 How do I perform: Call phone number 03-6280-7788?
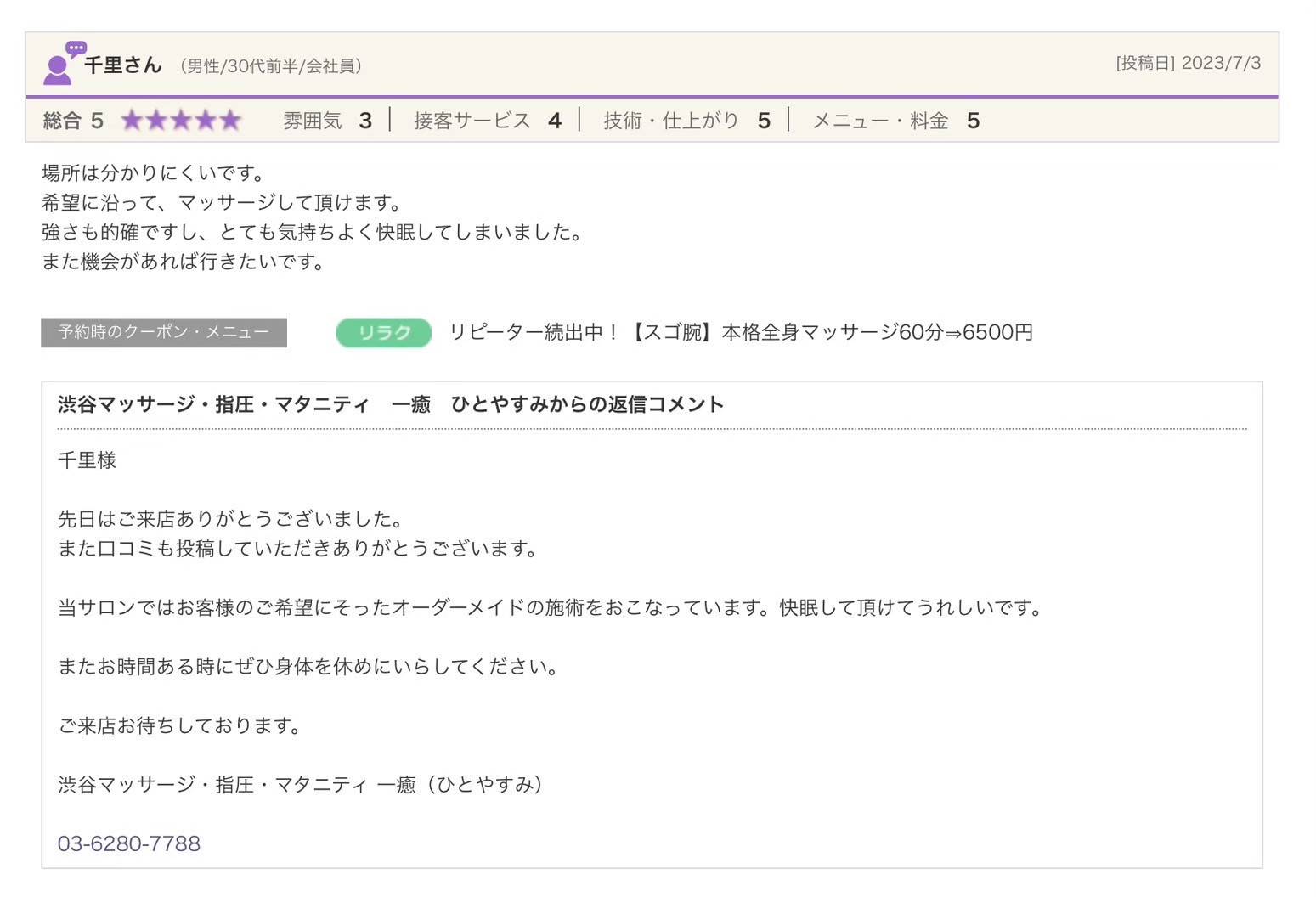(x=129, y=843)
